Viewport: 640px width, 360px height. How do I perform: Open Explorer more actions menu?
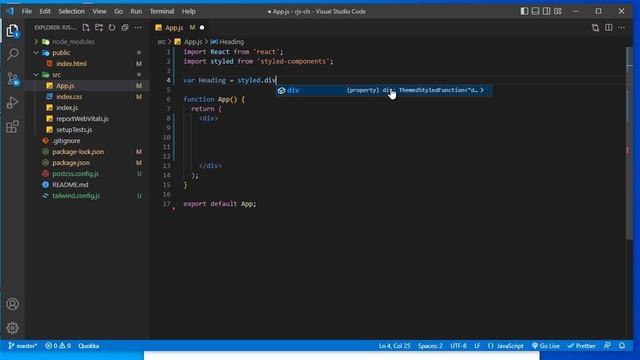click(138, 28)
